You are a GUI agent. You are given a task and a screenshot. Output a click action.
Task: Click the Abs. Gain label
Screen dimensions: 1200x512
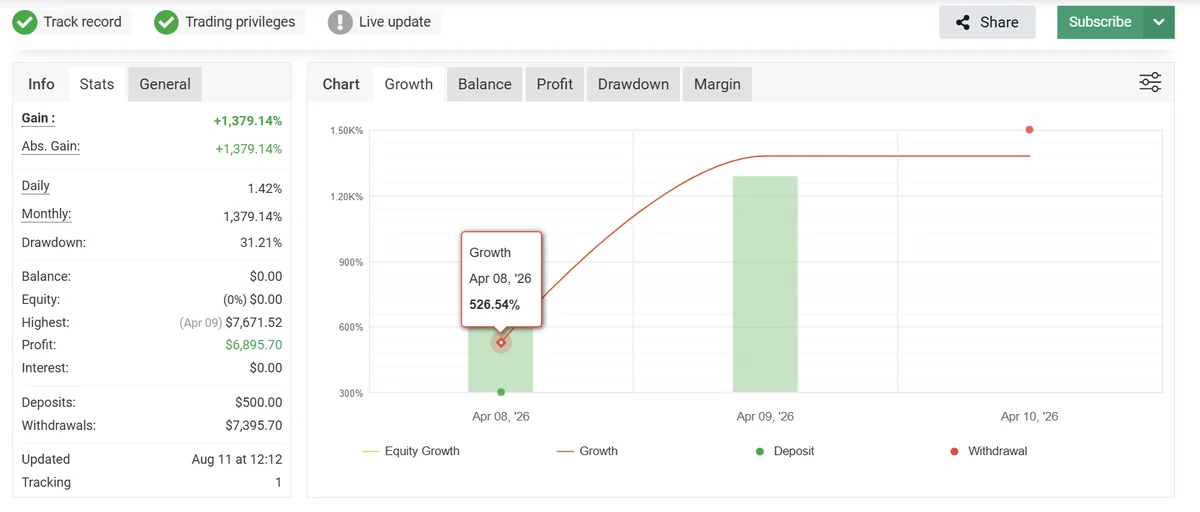point(51,146)
